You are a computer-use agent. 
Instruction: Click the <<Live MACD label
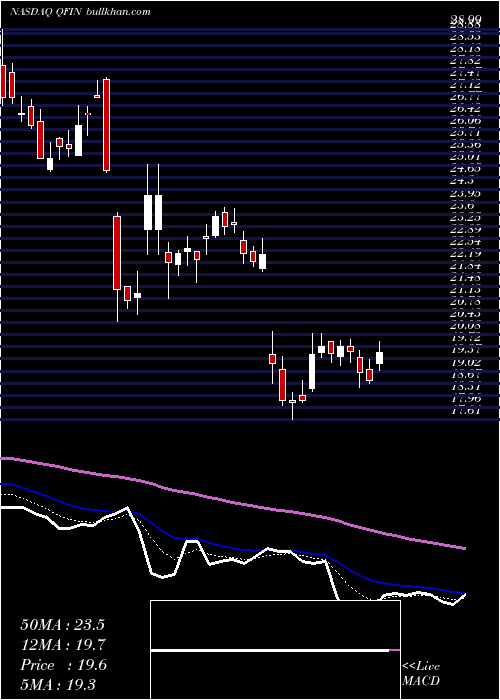pyautogui.click(x=421, y=673)
